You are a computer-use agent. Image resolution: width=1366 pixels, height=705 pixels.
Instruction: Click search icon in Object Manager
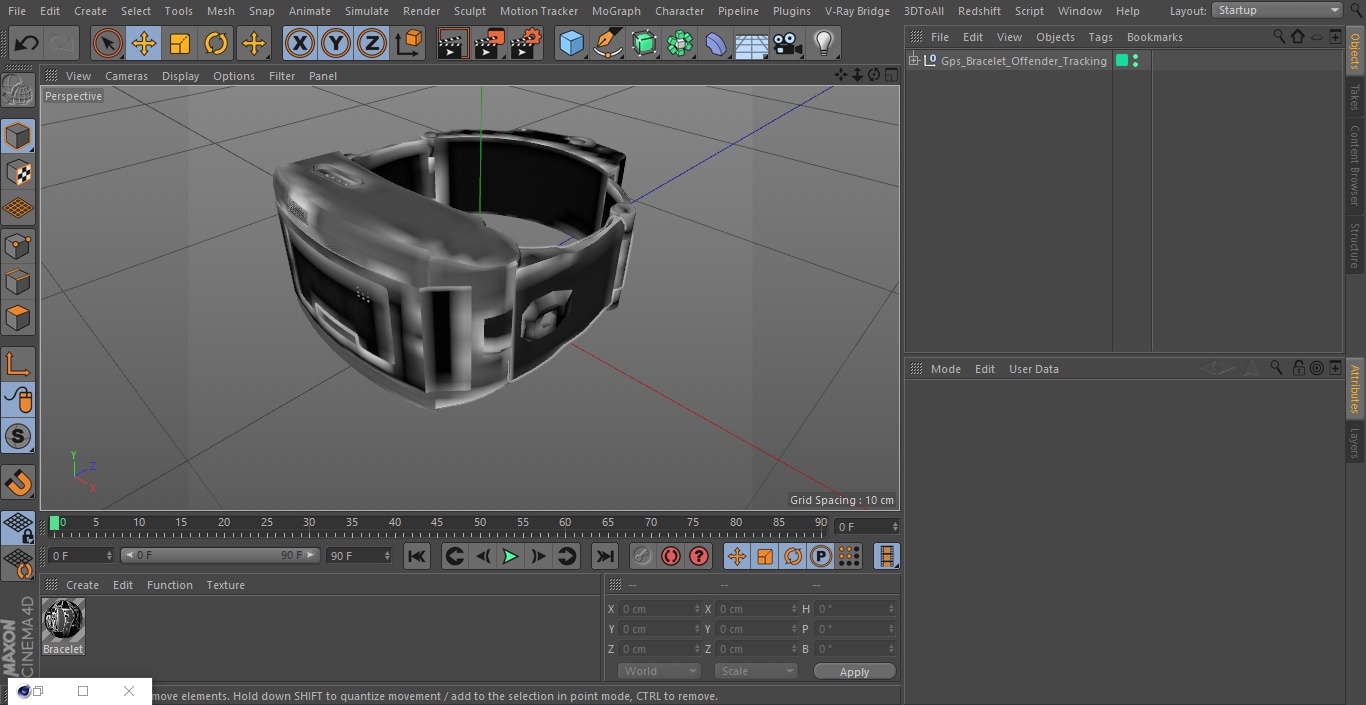[1279, 36]
